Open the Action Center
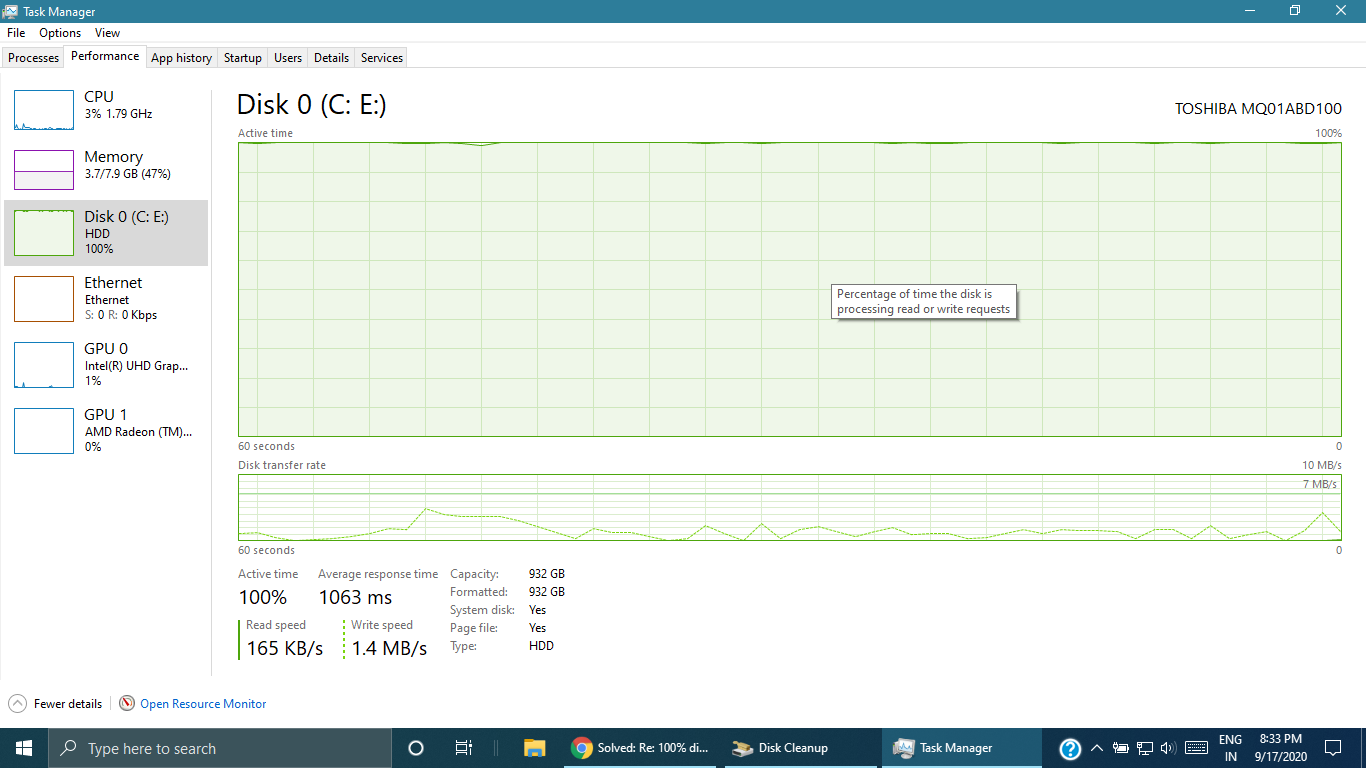1366x768 pixels. [1333, 747]
